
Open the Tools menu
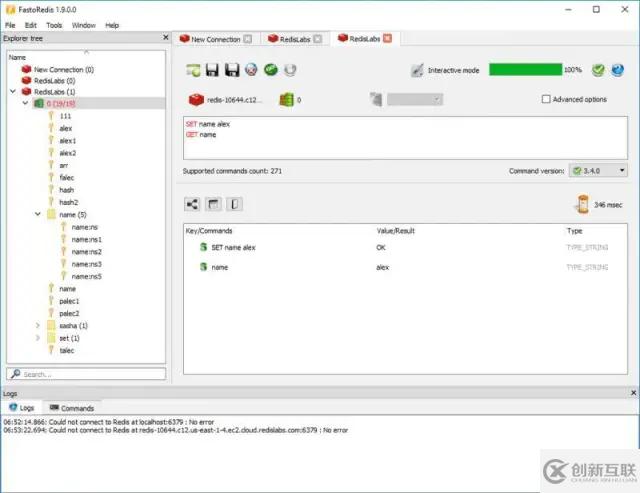pos(54,25)
